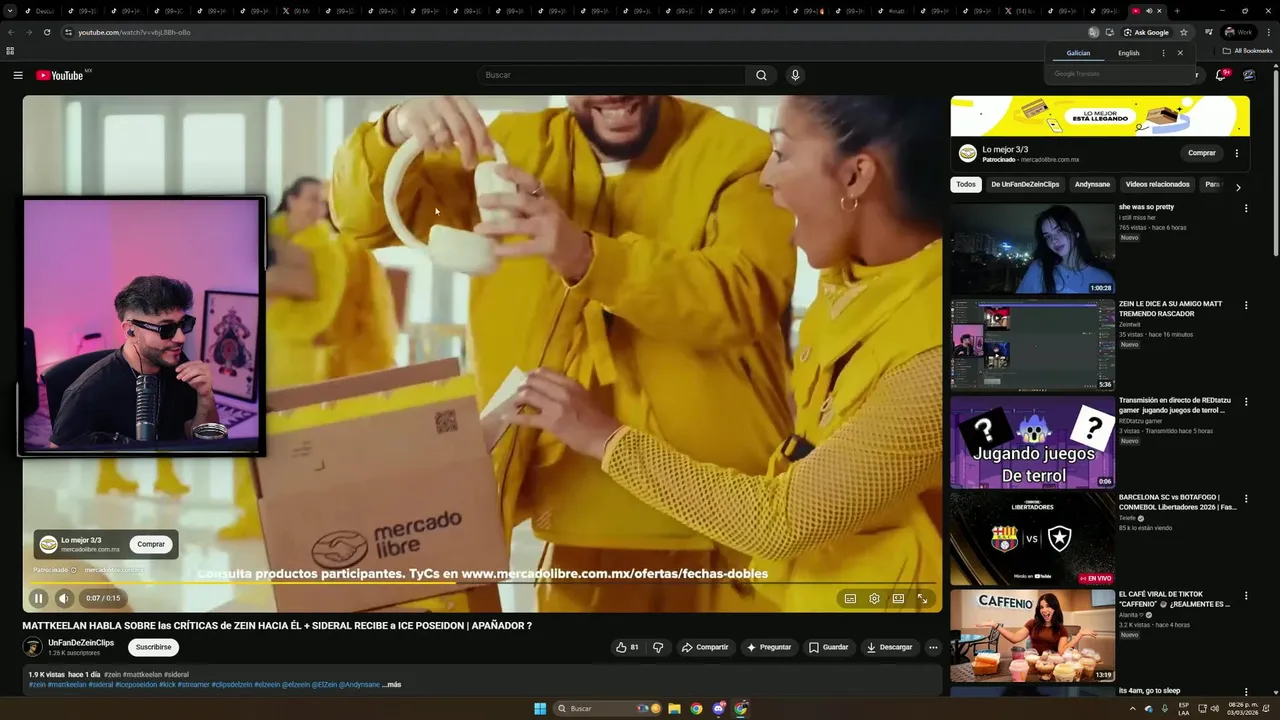
Task: Click the Preguntar button
Action: 768,647
